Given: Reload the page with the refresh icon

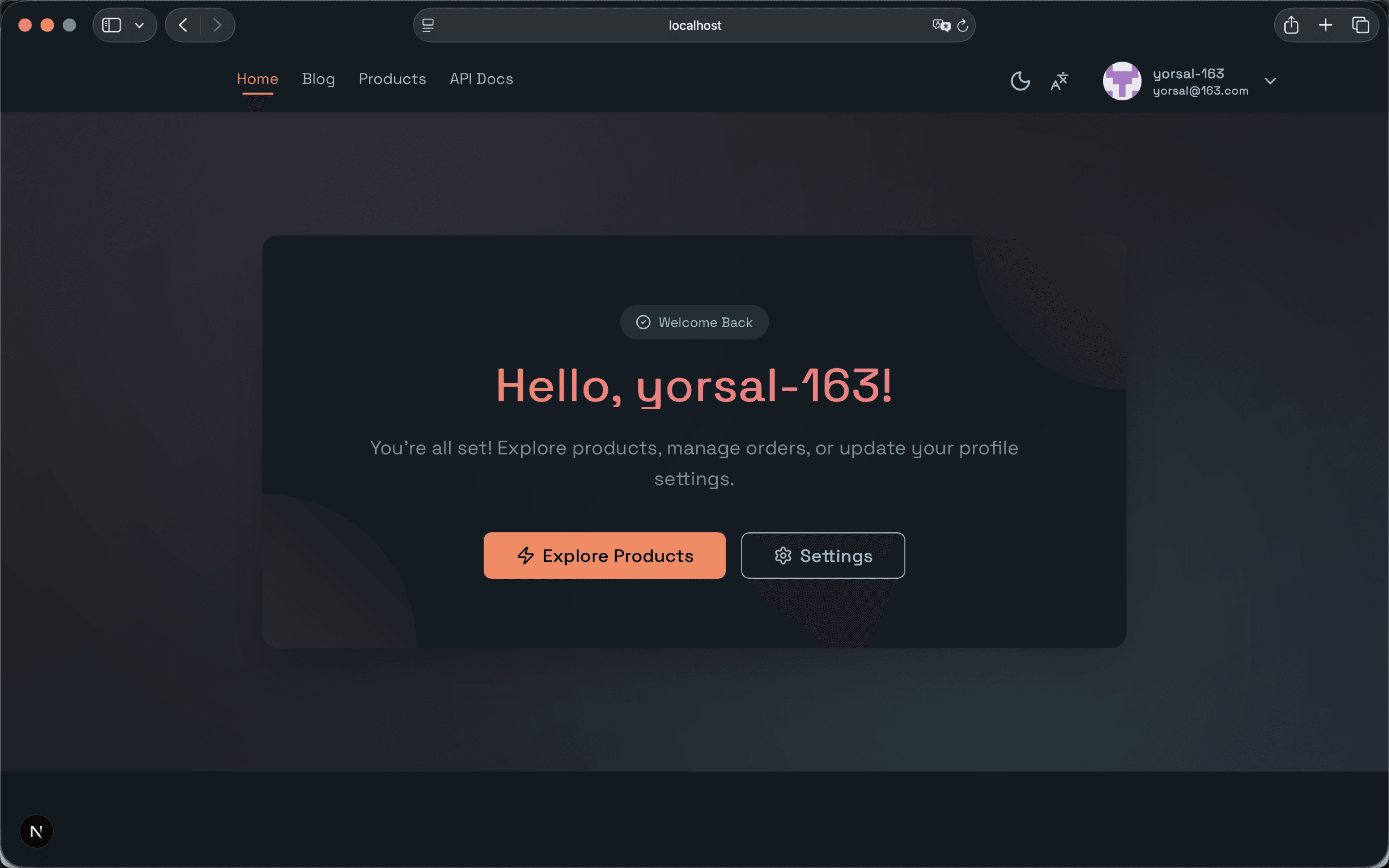Looking at the screenshot, I should click(x=963, y=25).
